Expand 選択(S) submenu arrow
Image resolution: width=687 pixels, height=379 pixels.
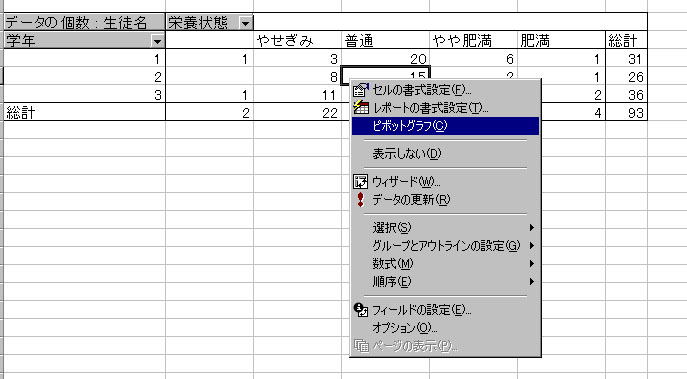(531, 227)
